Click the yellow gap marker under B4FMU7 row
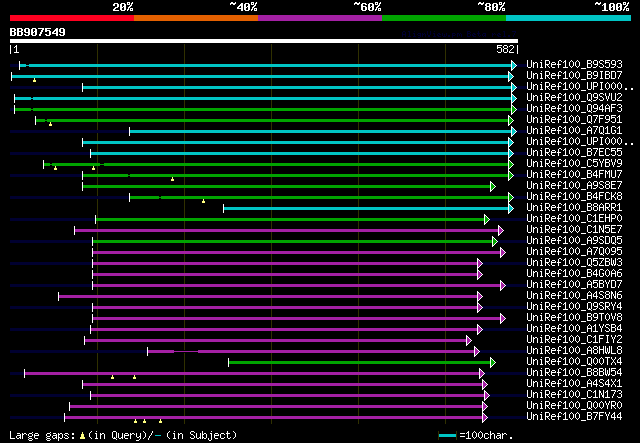 point(172,179)
